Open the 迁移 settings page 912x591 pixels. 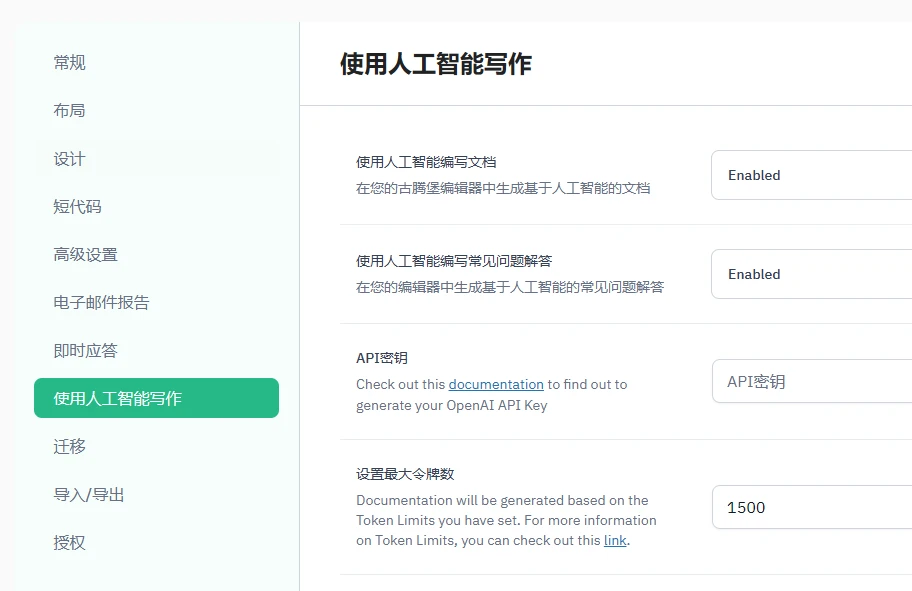(x=68, y=446)
